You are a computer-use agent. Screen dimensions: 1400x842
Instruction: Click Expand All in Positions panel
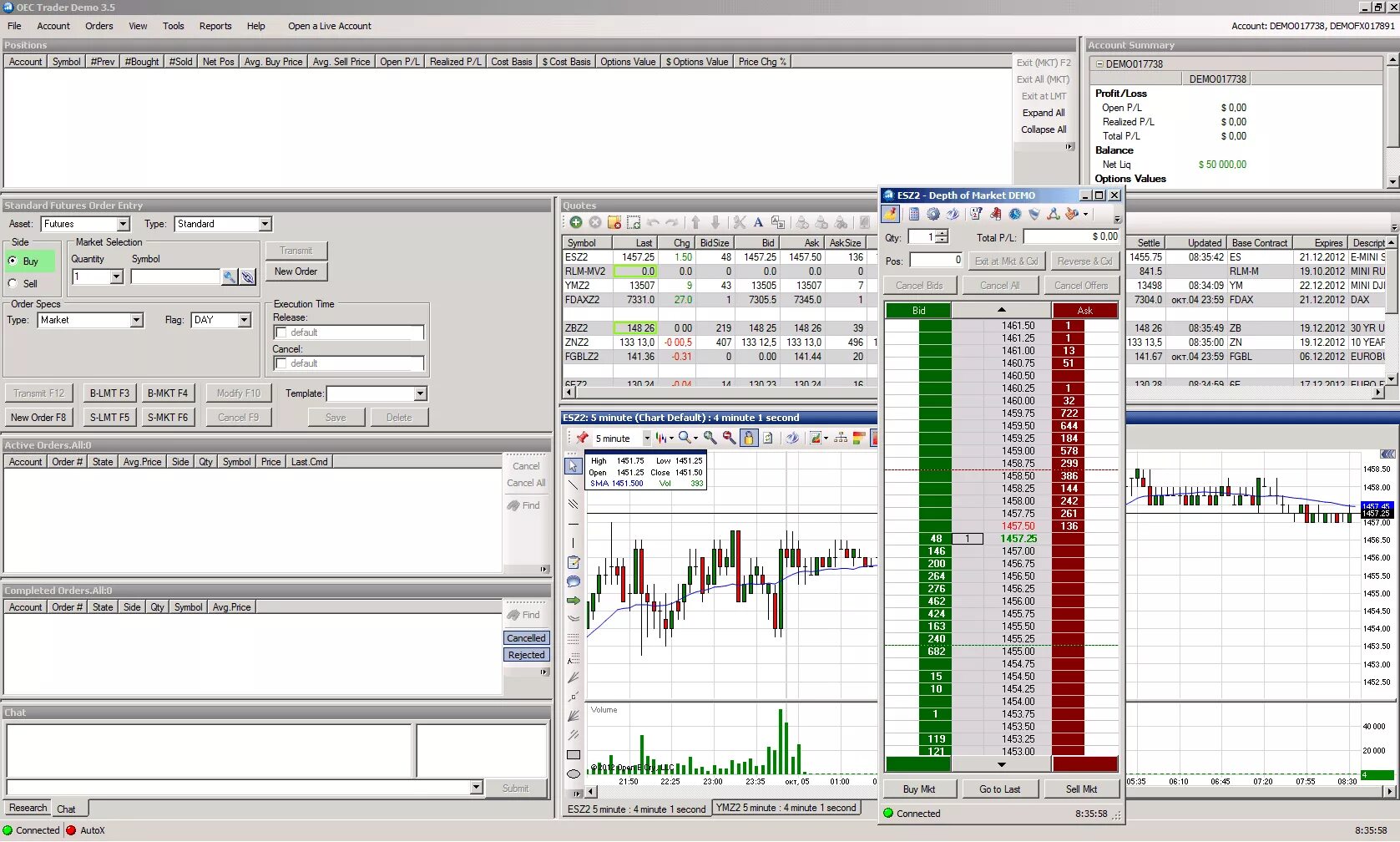(1044, 113)
